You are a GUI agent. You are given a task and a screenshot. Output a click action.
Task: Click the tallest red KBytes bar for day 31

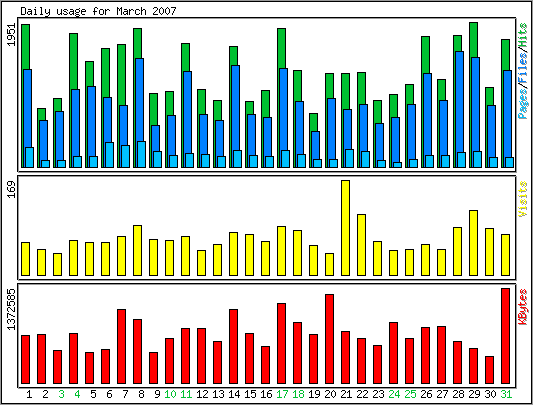pyautogui.click(x=505, y=336)
